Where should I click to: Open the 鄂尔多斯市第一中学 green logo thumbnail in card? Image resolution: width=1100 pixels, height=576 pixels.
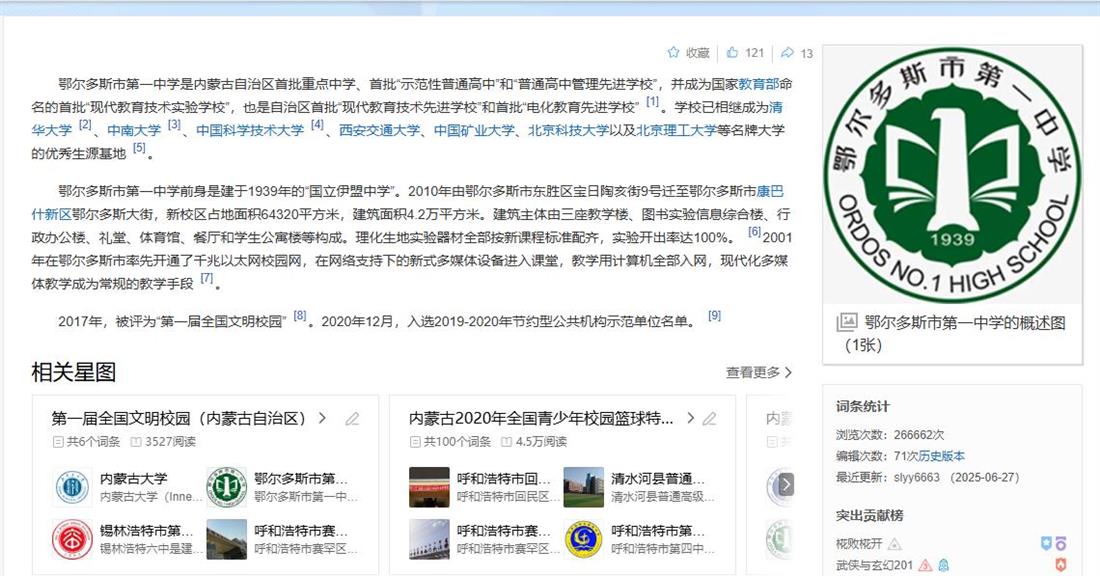227,487
